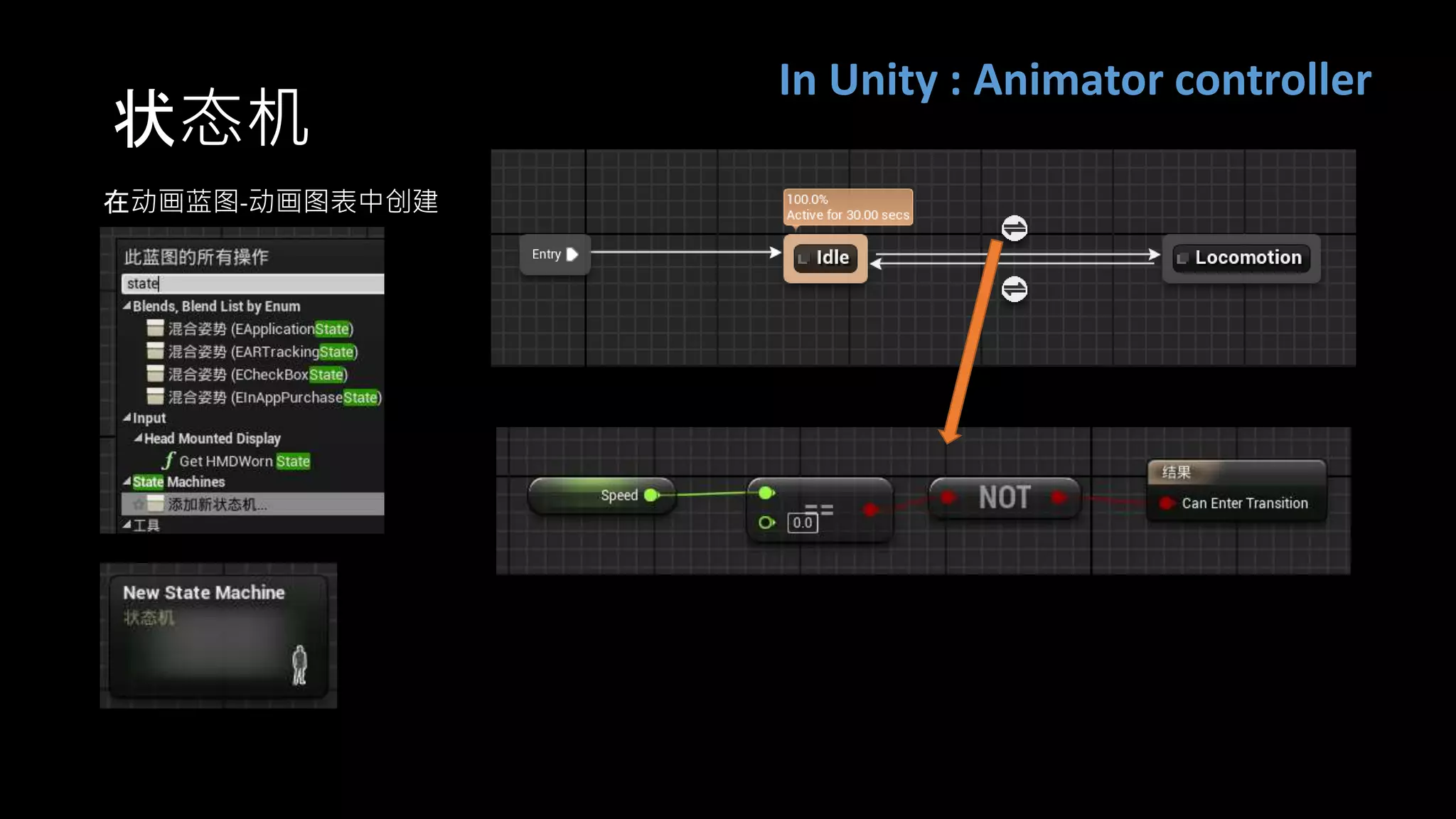1456x819 pixels.
Task: Click the EInAppPurchaseState blend node icon
Action: (x=155, y=396)
